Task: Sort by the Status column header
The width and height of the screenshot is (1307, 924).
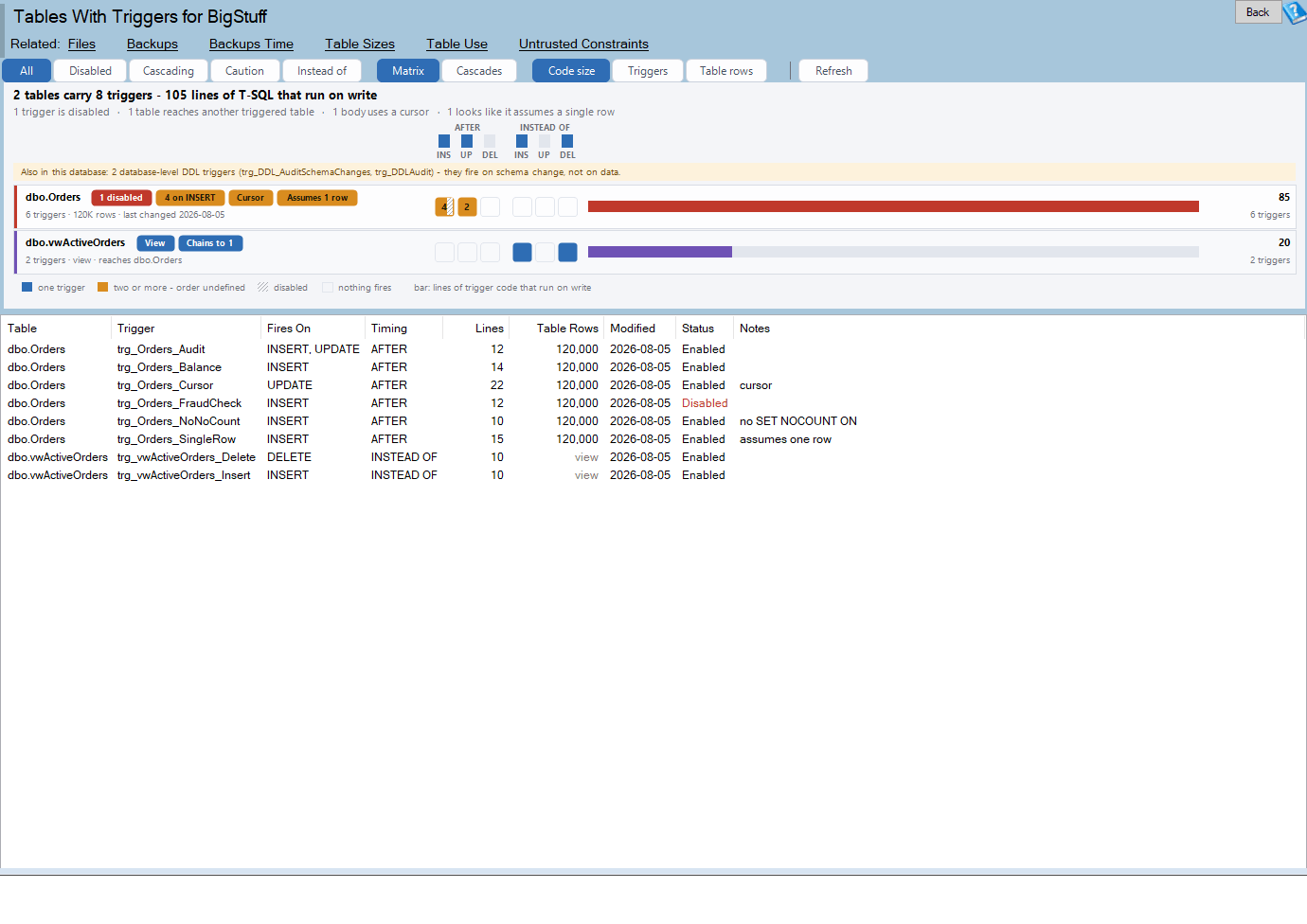Action: click(705, 329)
